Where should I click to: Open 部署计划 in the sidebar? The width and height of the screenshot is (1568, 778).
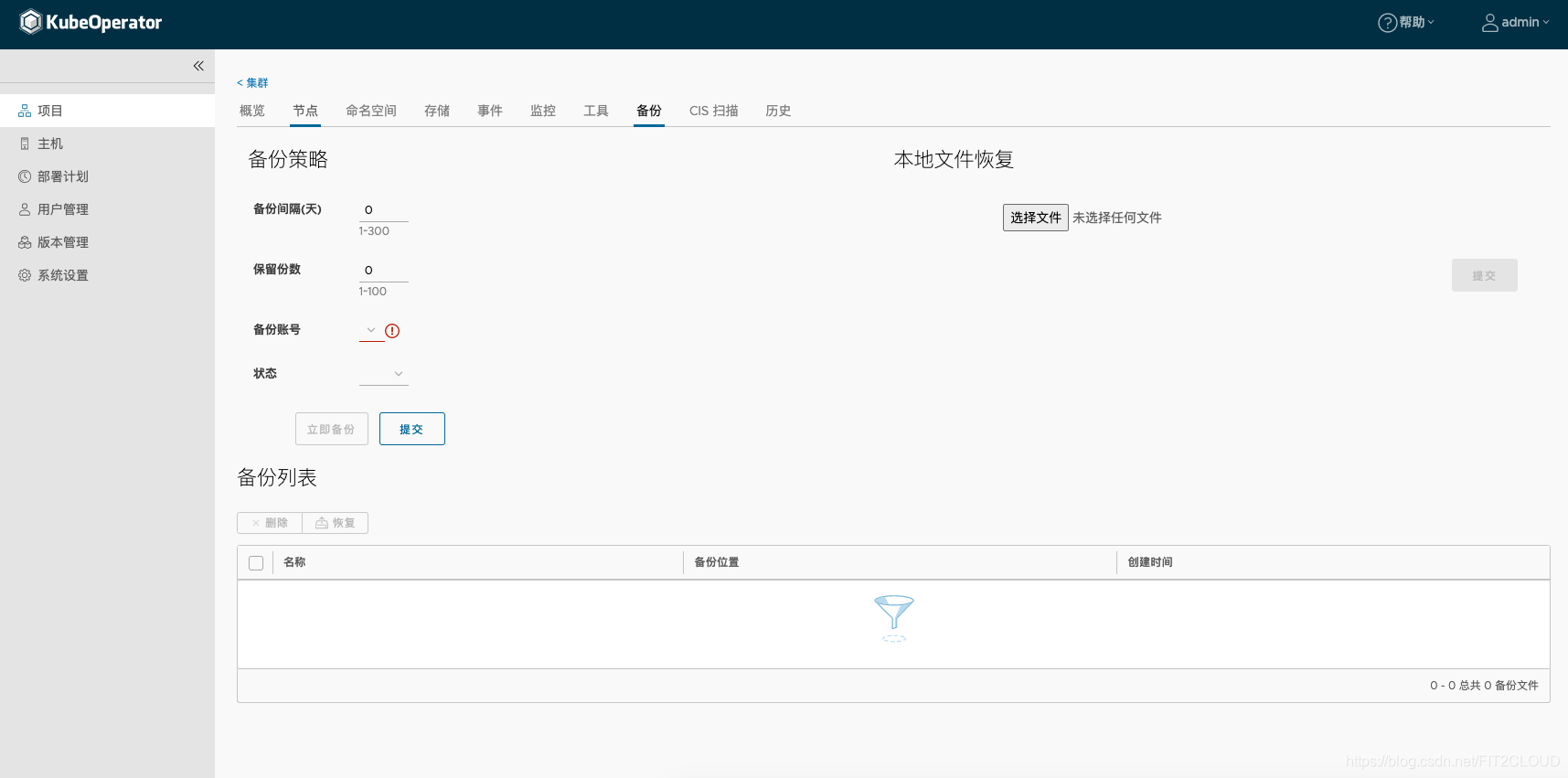(107, 176)
